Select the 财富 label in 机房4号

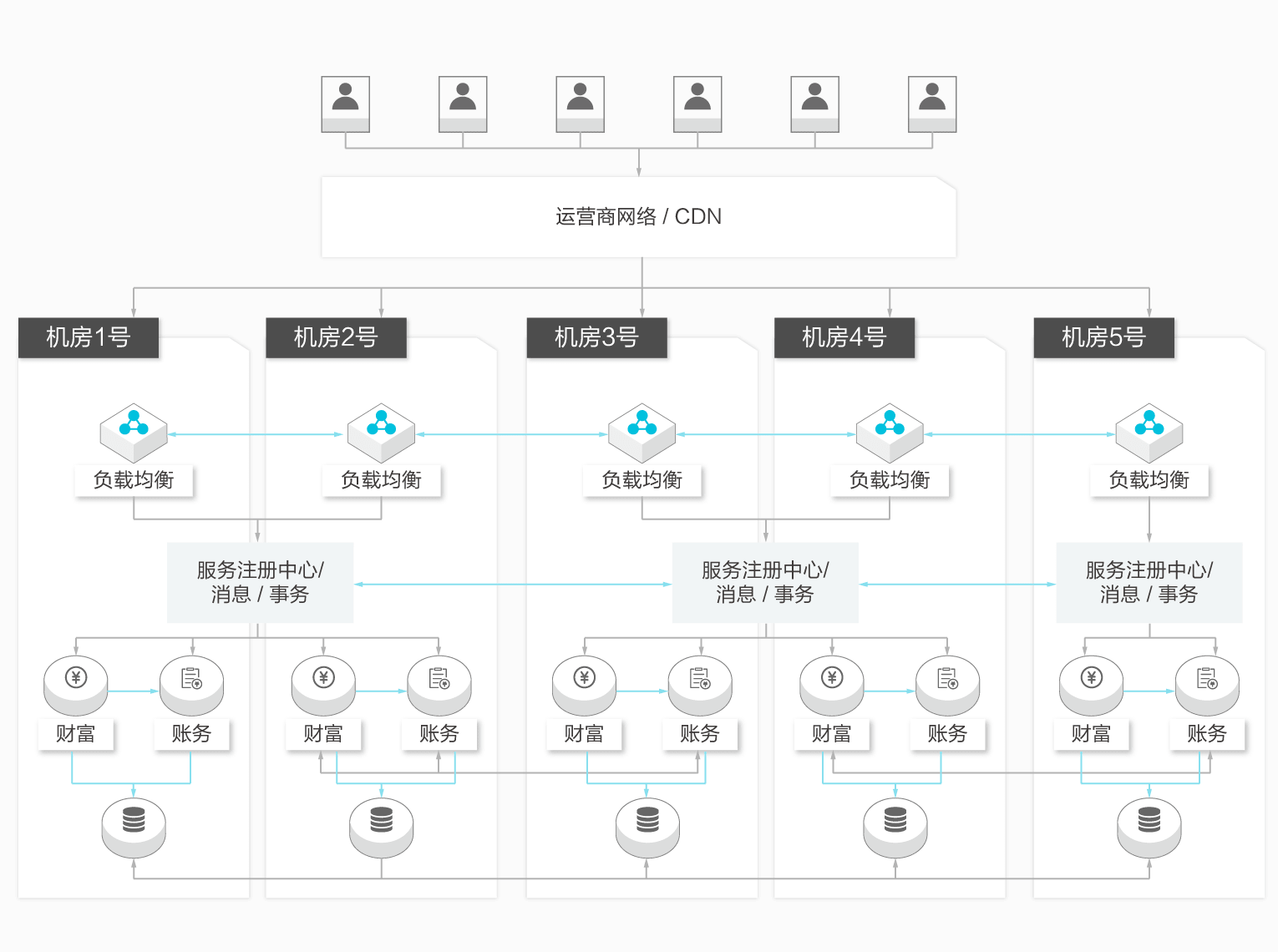coord(832,734)
